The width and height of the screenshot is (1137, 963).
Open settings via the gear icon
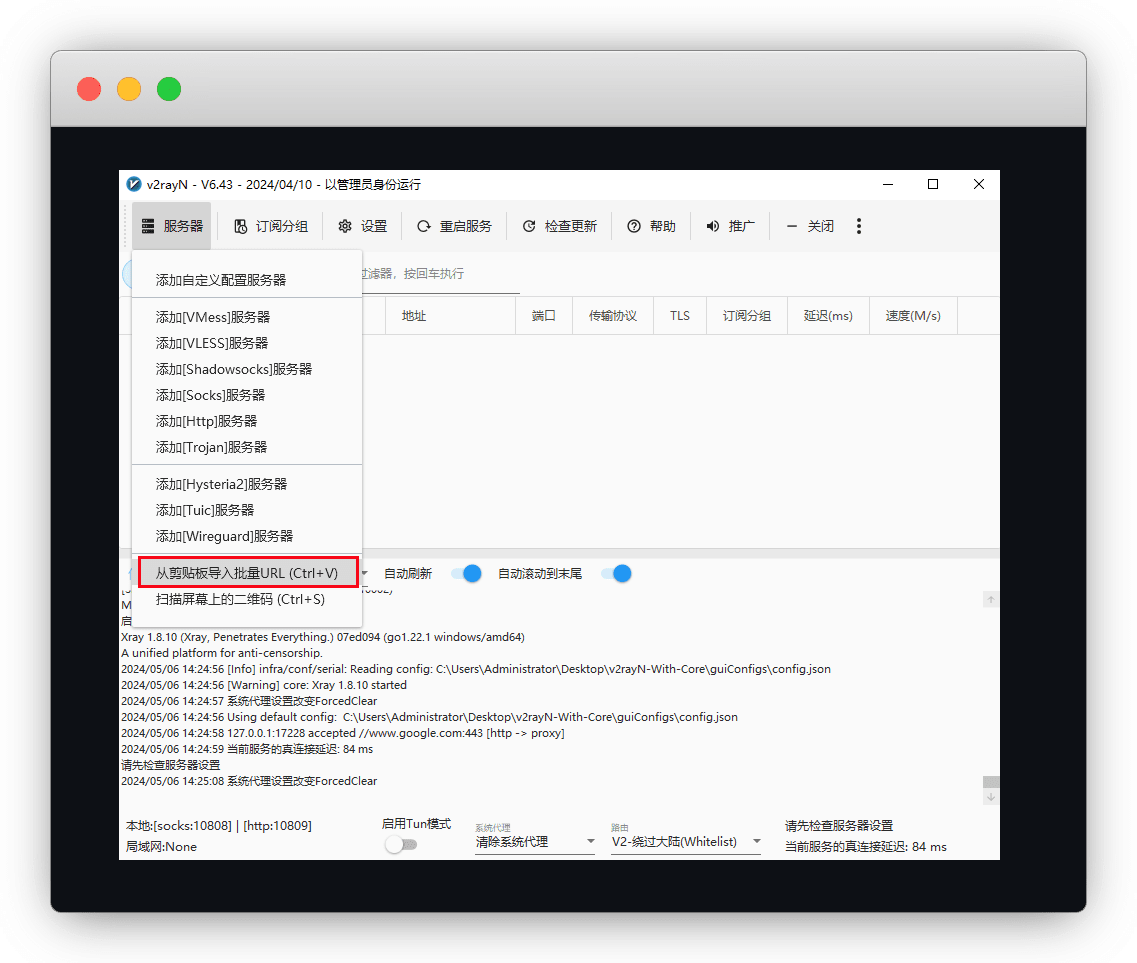click(x=345, y=226)
